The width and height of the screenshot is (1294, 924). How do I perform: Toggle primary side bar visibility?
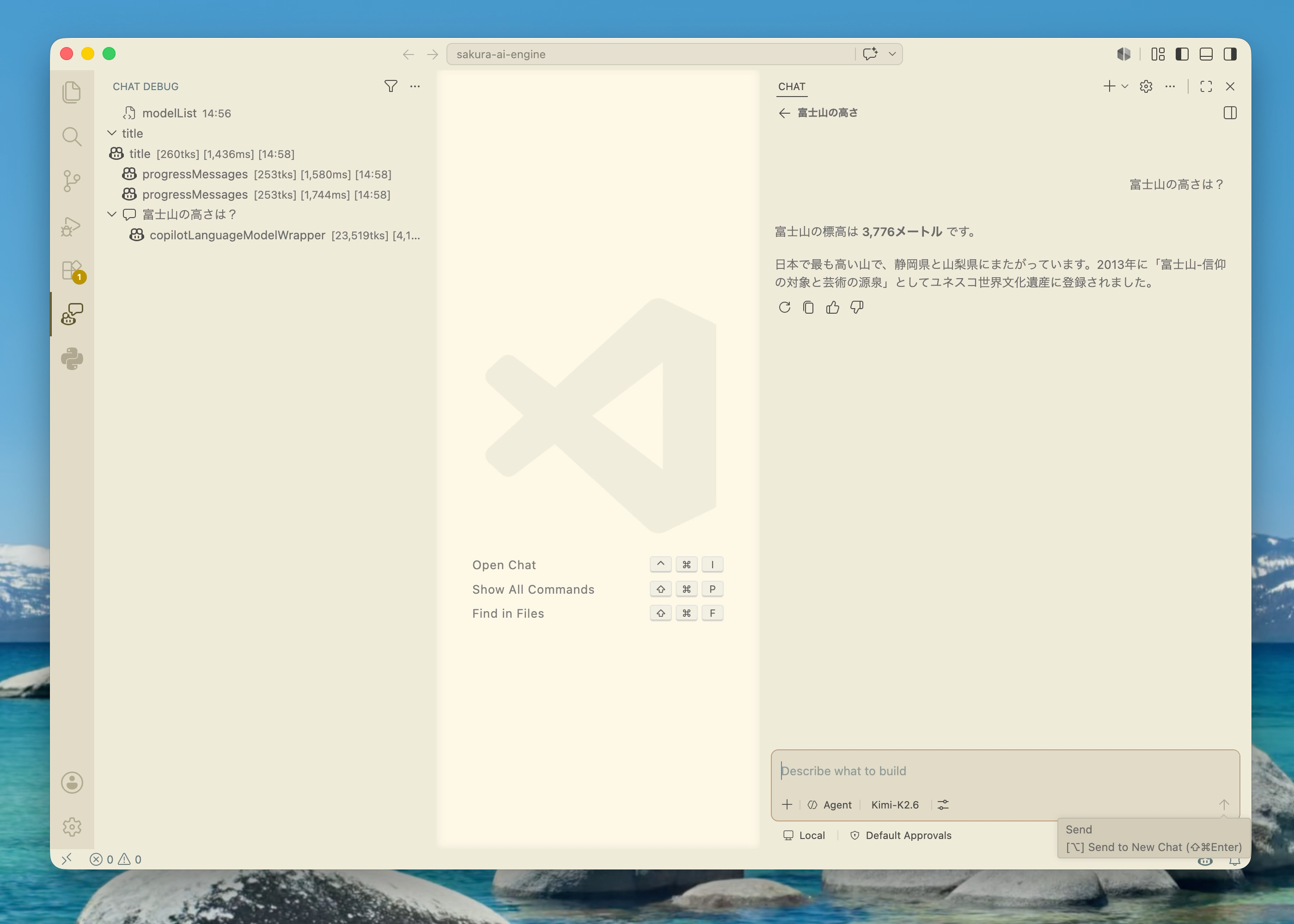(x=1182, y=54)
